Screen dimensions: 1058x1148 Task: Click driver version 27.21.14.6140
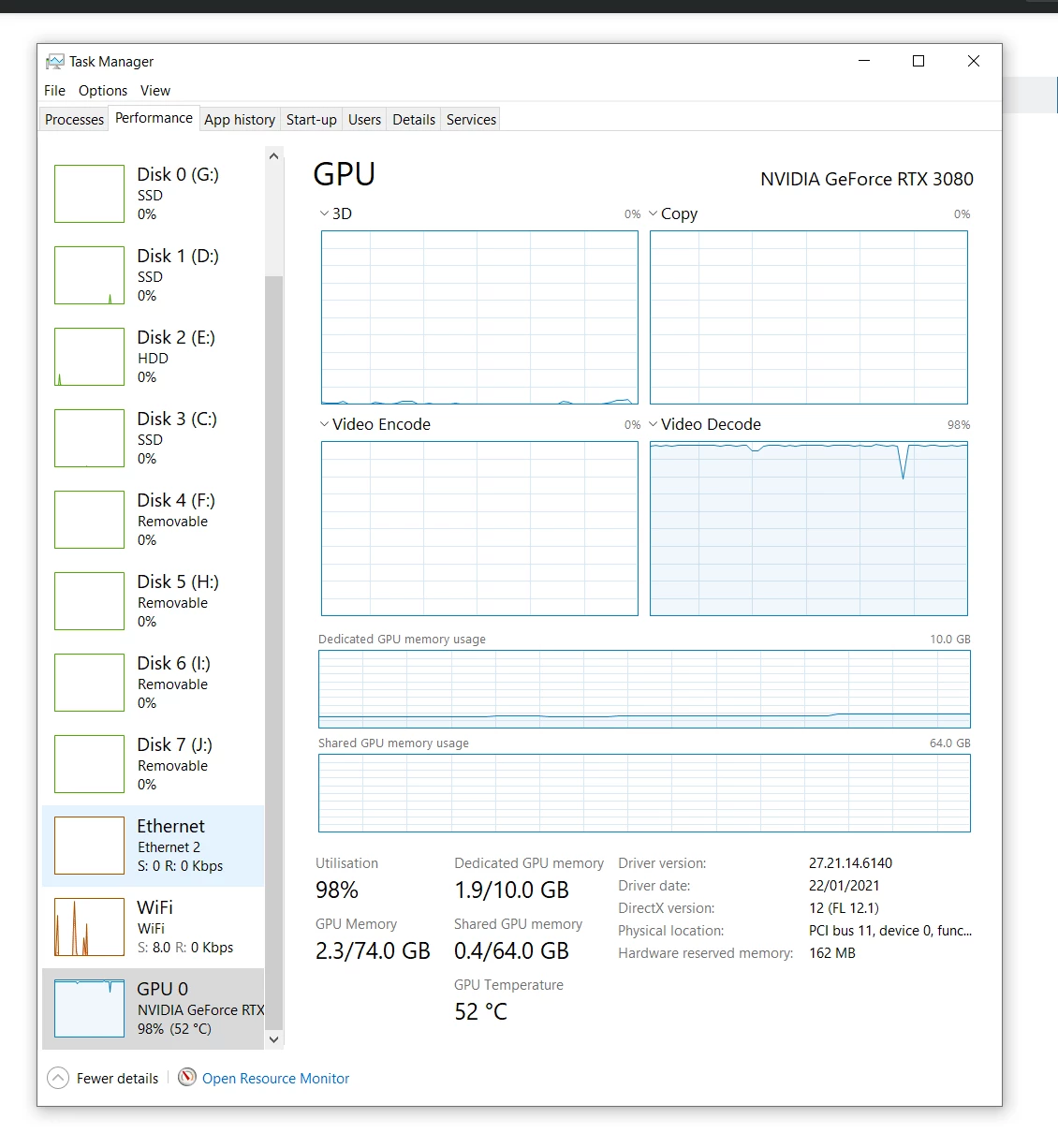(x=850, y=863)
